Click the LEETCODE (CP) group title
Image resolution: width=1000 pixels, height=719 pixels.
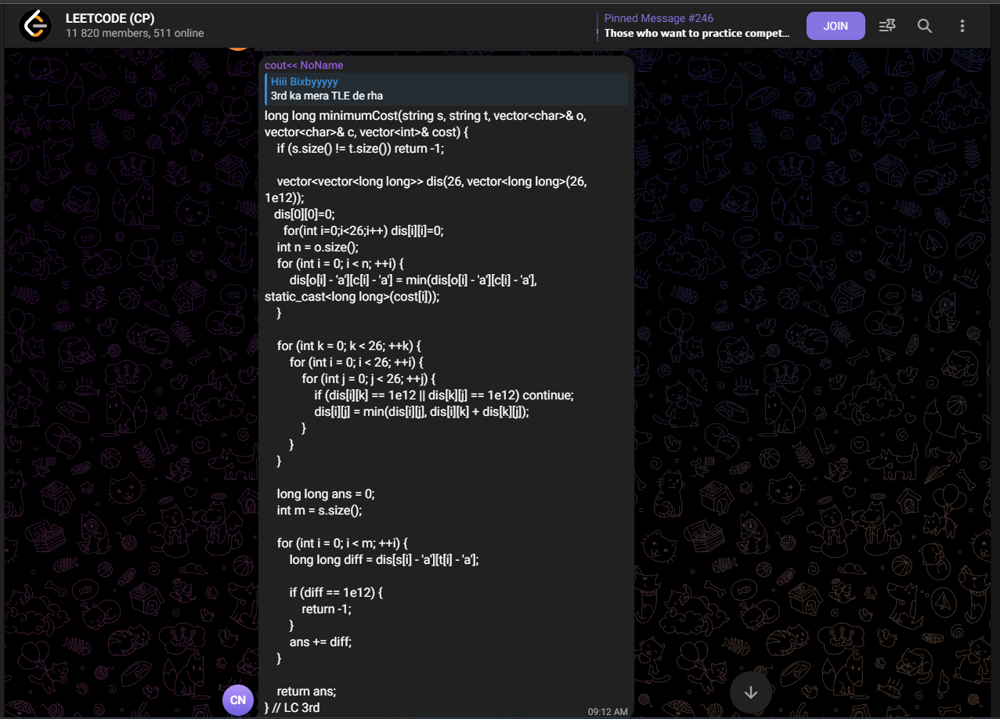coord(110,18)
